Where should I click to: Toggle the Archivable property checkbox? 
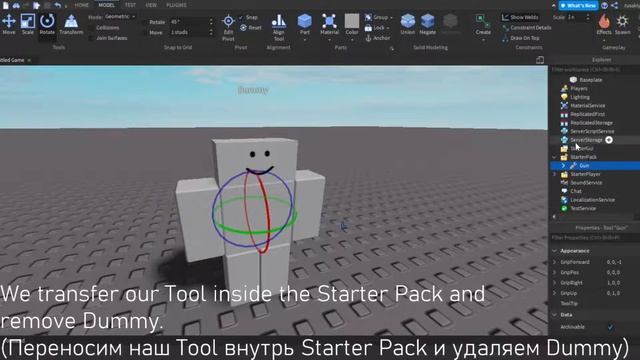pos(610,327)
